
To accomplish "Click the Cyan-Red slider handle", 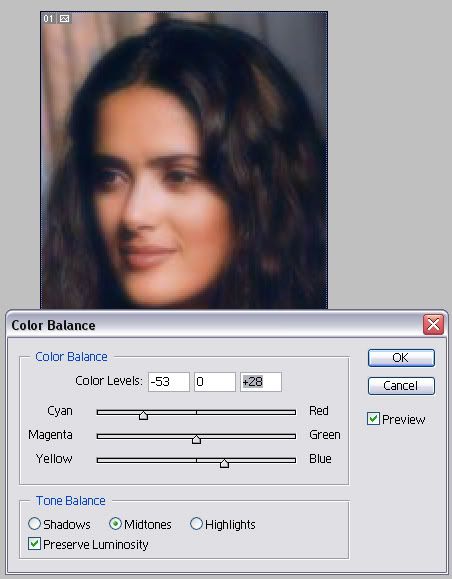I will 143,415.
